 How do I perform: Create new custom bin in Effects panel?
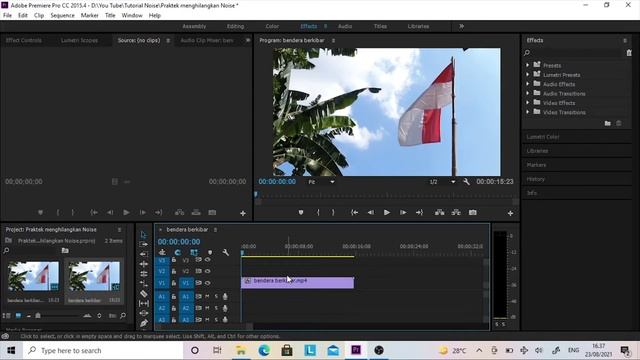[607, 123]
